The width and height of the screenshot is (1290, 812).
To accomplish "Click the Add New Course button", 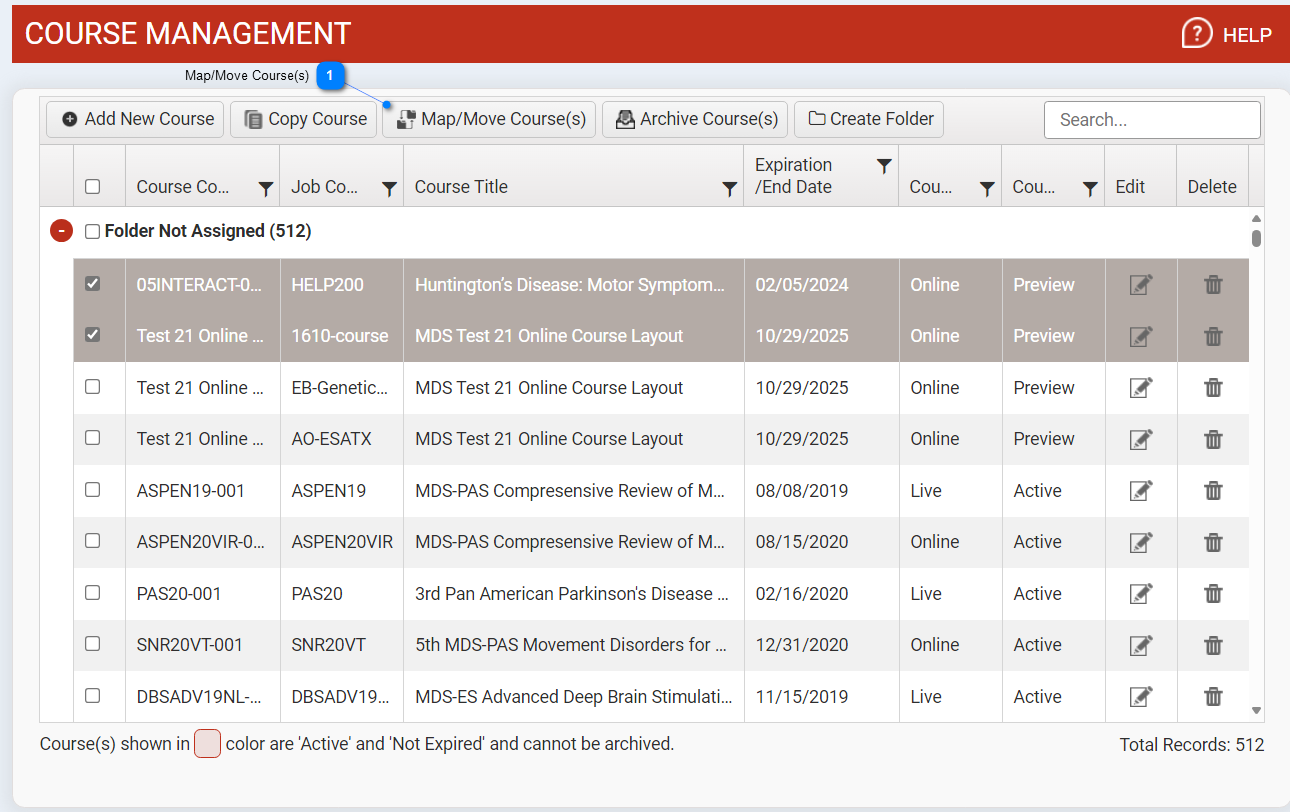I will (138, 119).
